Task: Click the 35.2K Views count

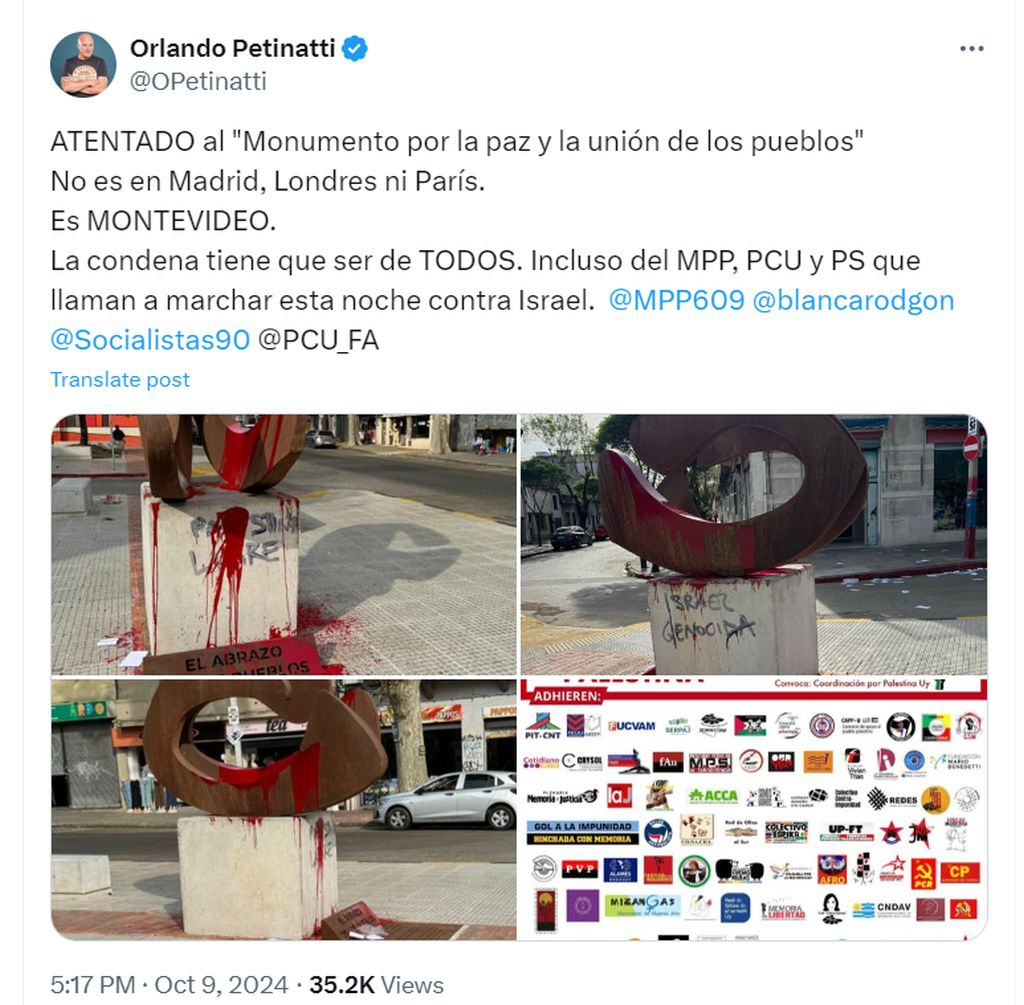Action: coord(376,985)
